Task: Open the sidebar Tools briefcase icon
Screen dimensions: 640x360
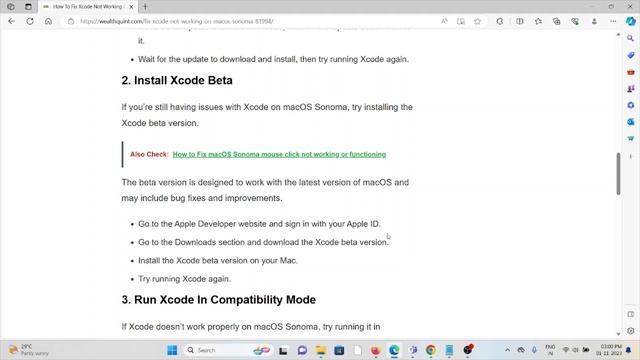Action: click(x=631, y=72)
